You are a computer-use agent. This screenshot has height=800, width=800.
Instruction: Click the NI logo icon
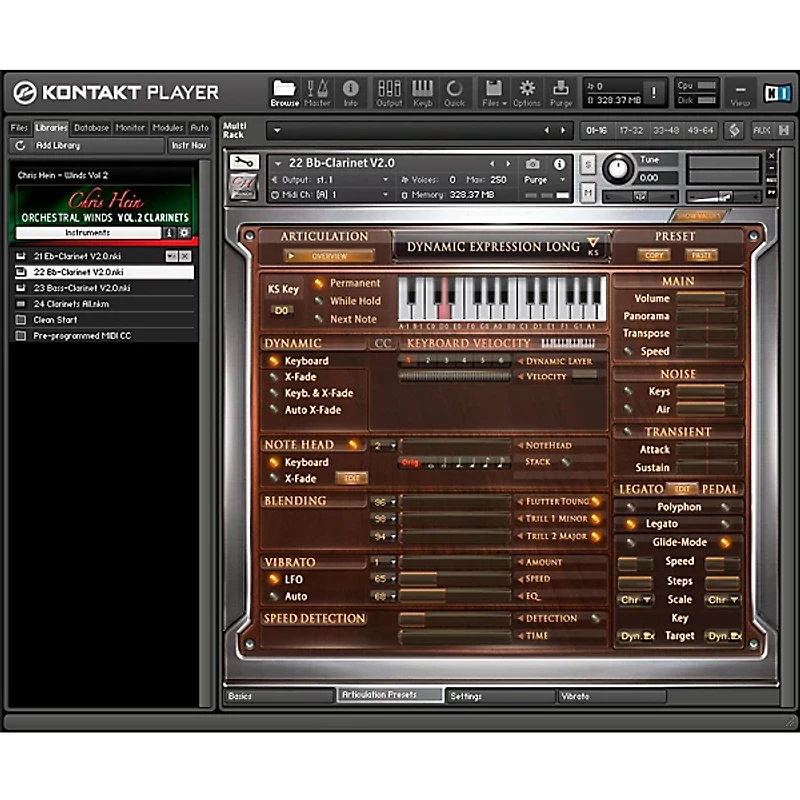[777, 93]
